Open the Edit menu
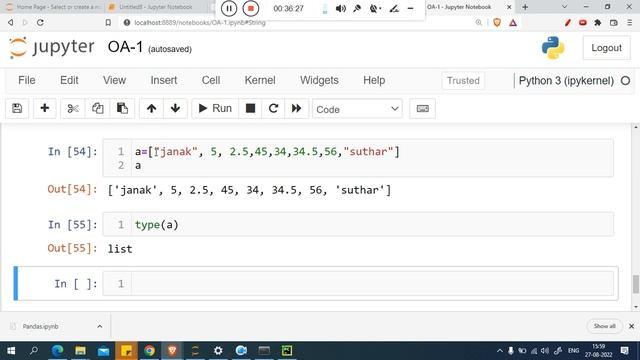Screen dimensions: 640x360 click(x=69, y=80)
